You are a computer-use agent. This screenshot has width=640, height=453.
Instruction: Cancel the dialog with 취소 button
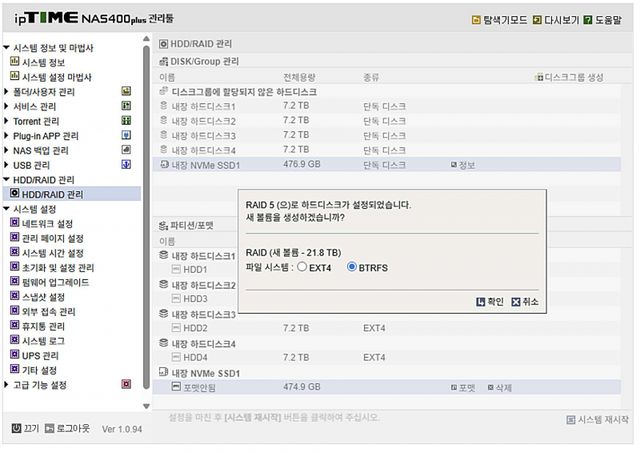(x=516, y=301)
